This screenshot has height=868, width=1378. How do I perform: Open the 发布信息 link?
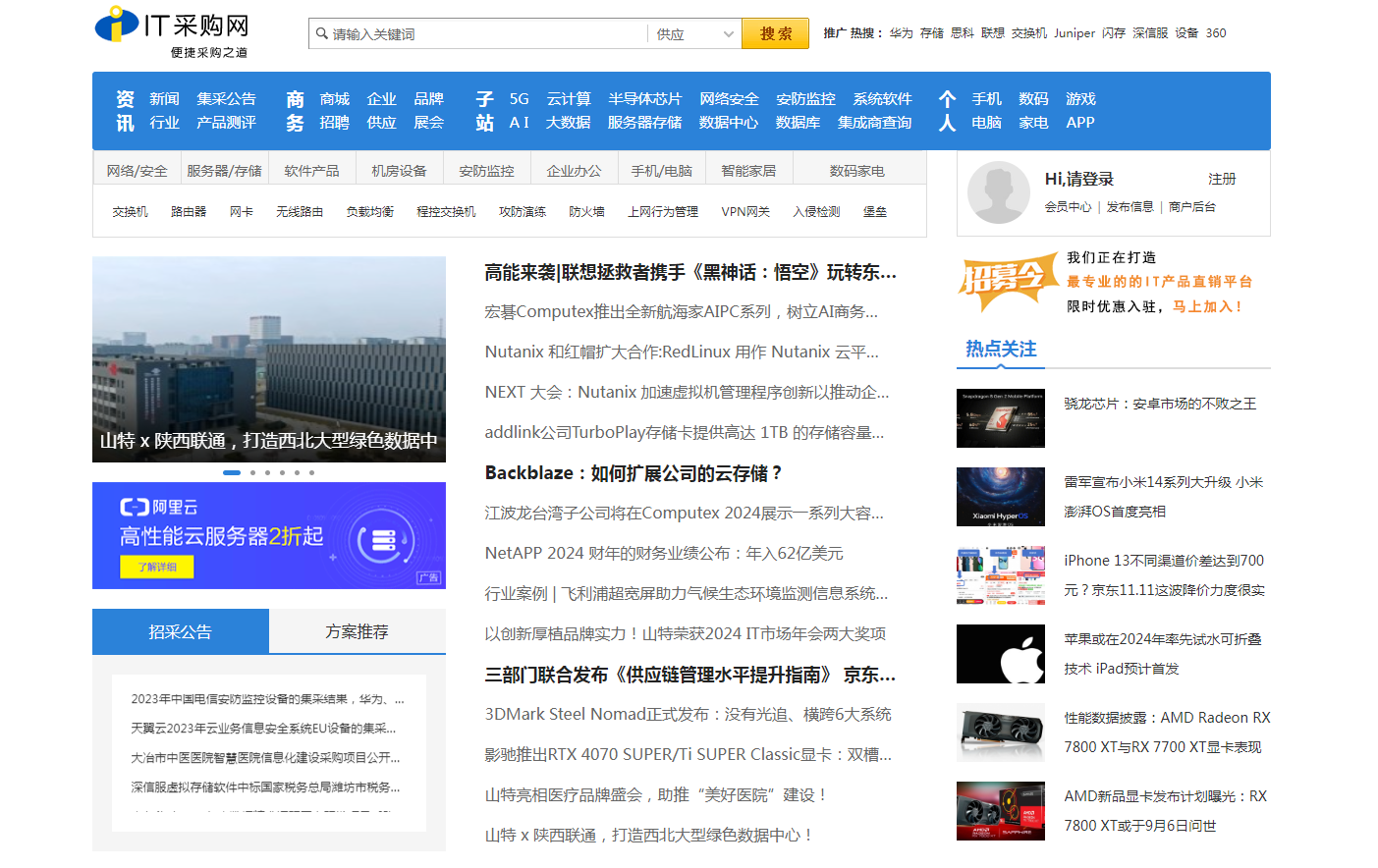1130,206
